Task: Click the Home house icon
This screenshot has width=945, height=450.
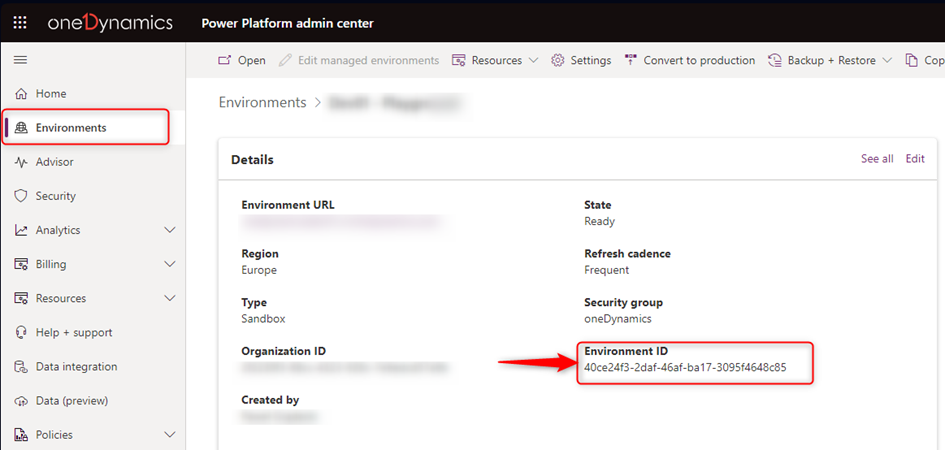Action: pyautogui.click(x=21, y=94)
